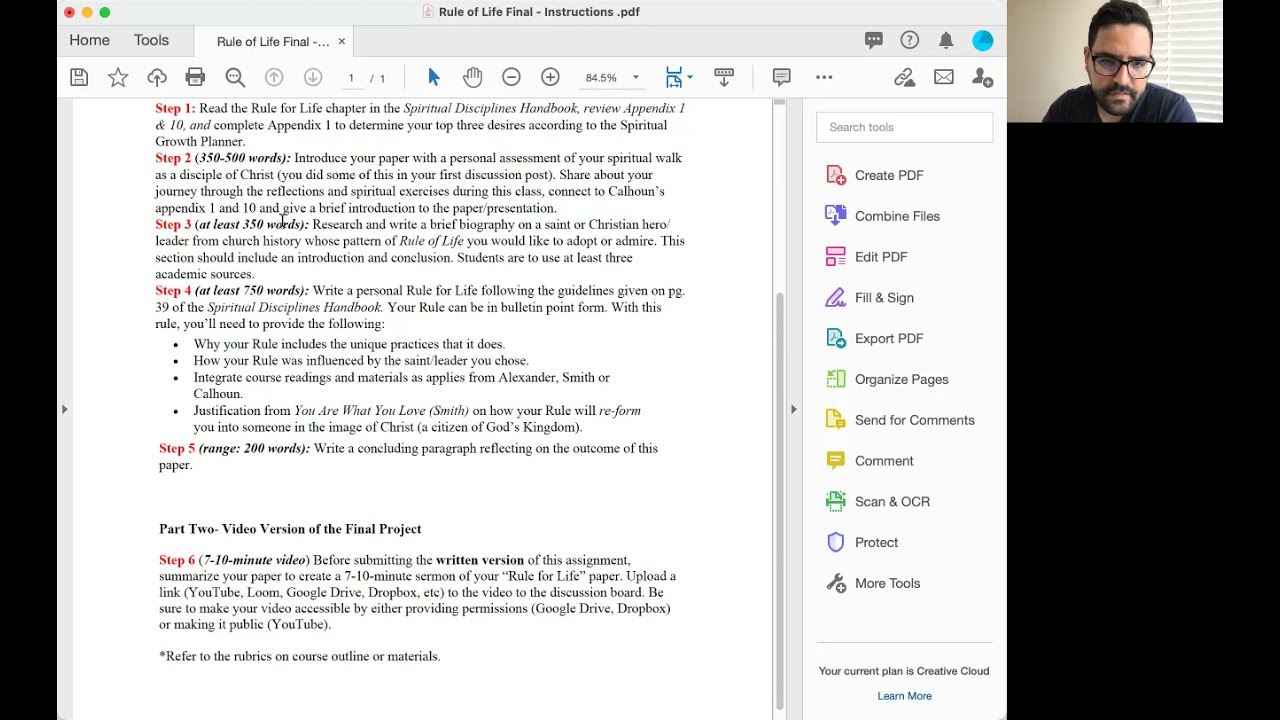
Task: Click the send by email icon
Action: click(x=943, y=77)
